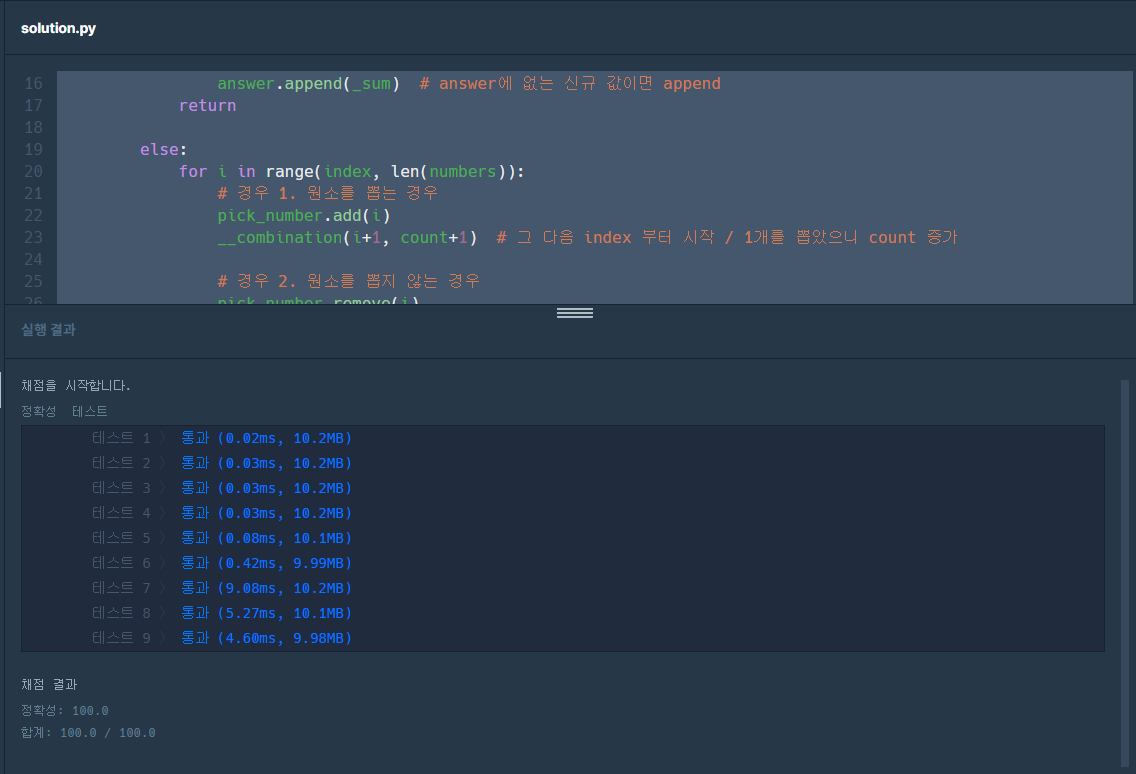The width and height of the screenshot is (1136, 774).
Task: Click the '정확성 테스트' label
Action: (64, 411)
